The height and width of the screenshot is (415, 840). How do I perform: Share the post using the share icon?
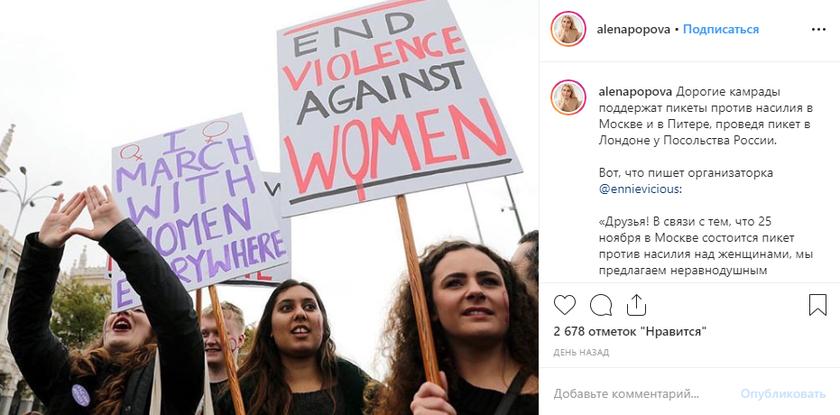tap(636, 305)
